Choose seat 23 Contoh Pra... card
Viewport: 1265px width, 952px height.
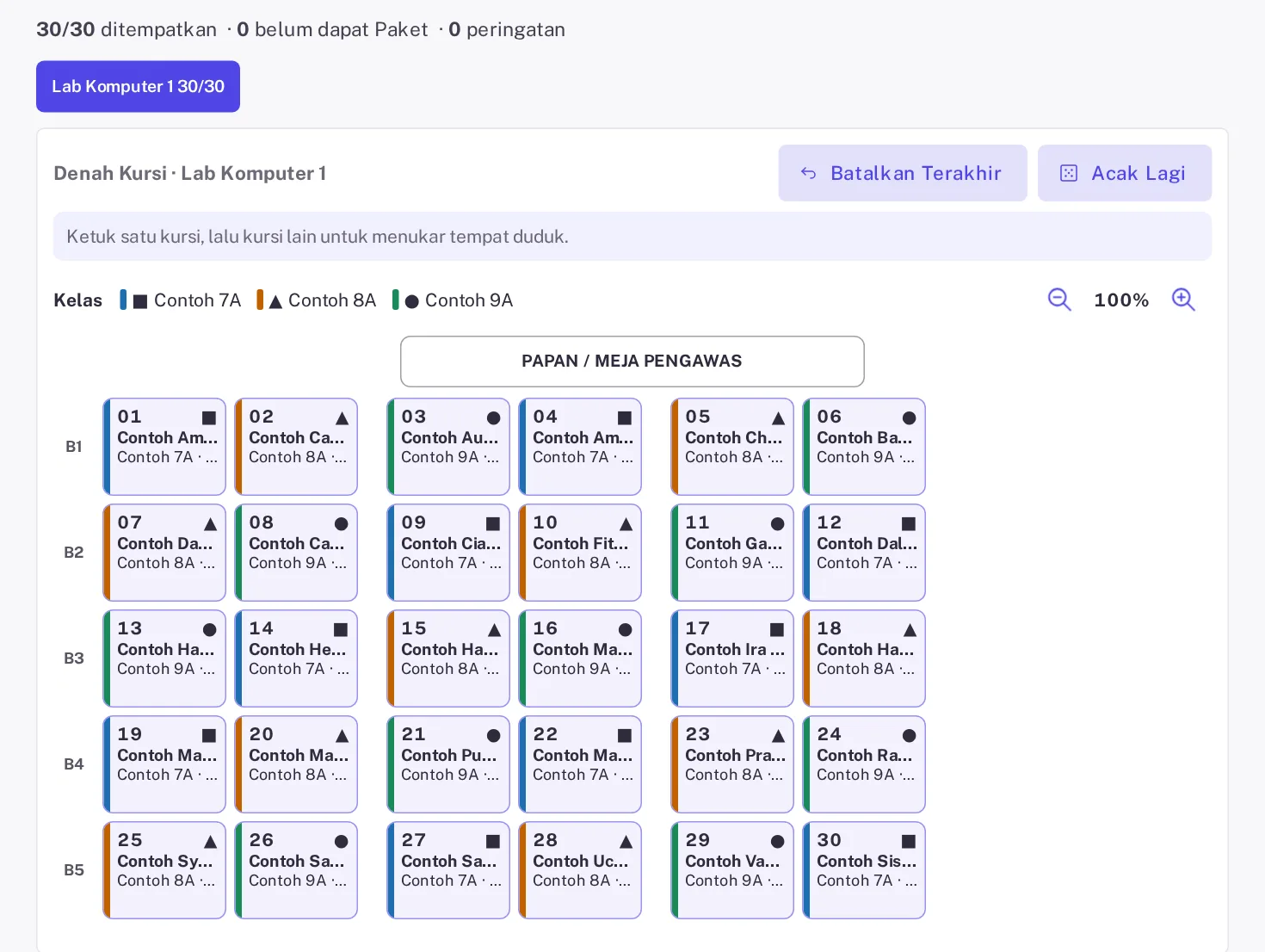[x=732, y=764]
